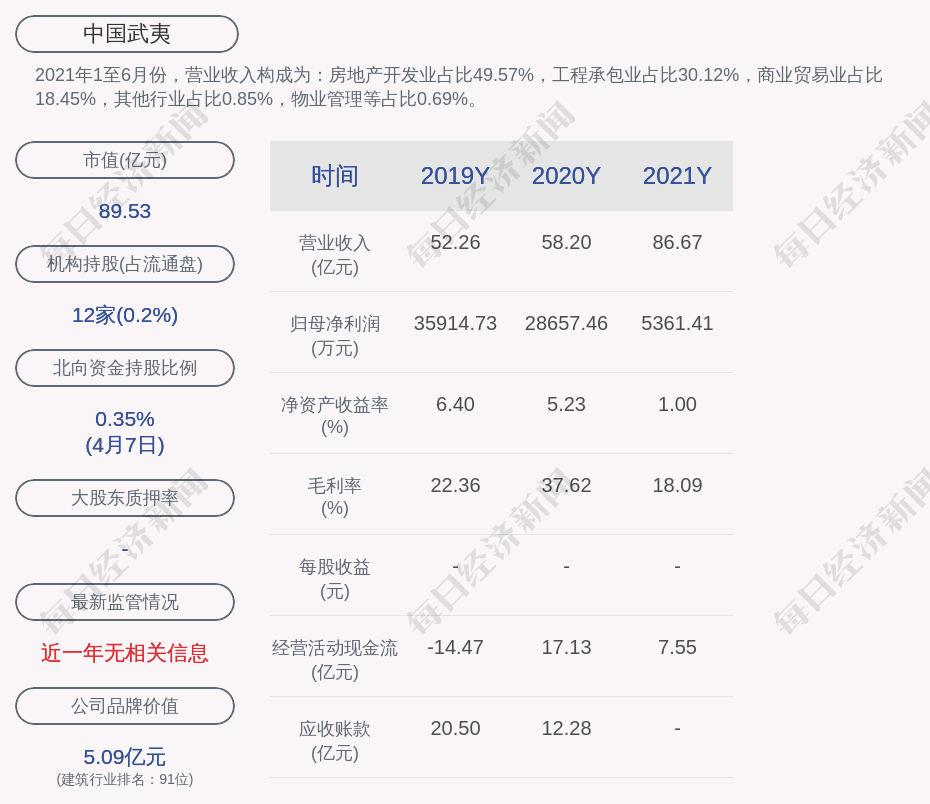Select receivables value 20.50
The image size is (930, 804).
point(455,728)
